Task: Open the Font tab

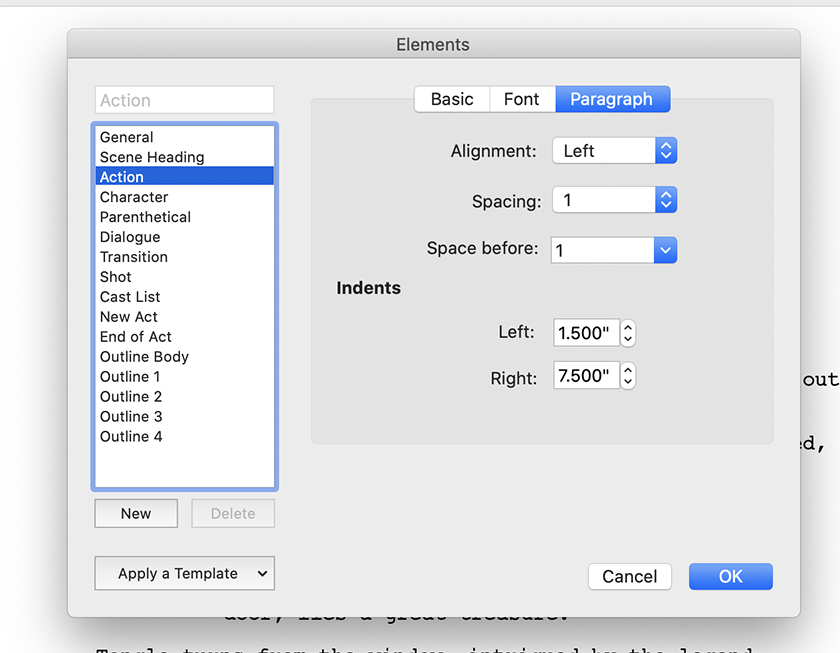Action: coord(521,99)
